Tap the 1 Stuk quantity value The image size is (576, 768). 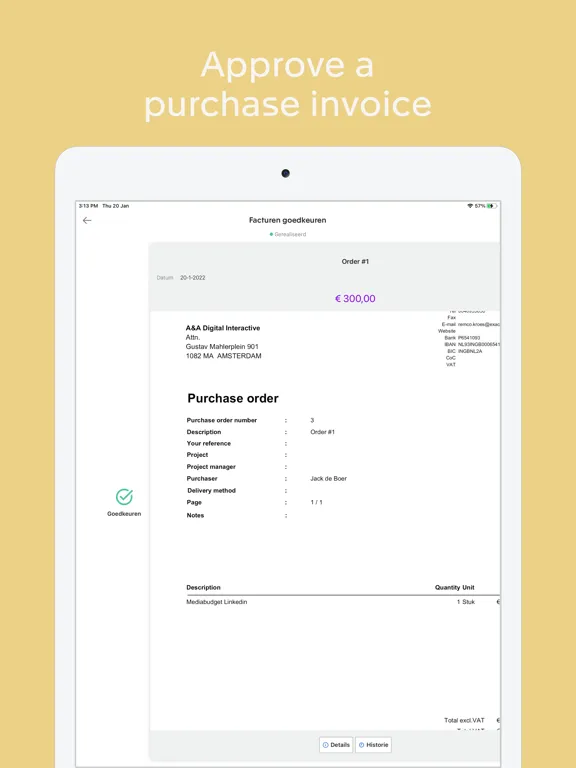coord(466,602)
